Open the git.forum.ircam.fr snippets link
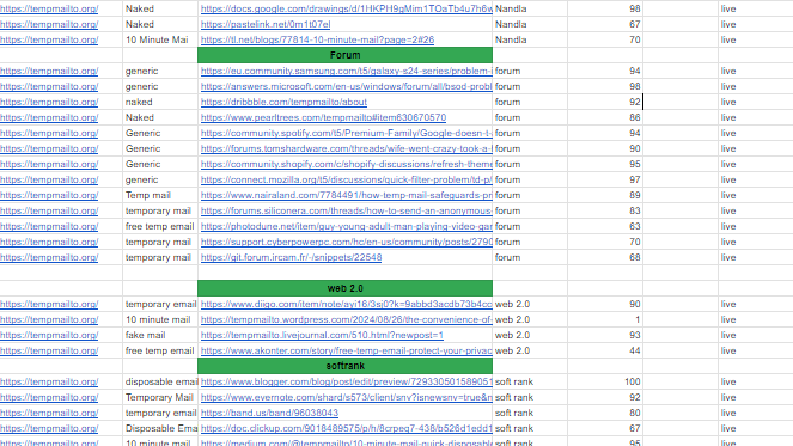 (291, 257)
